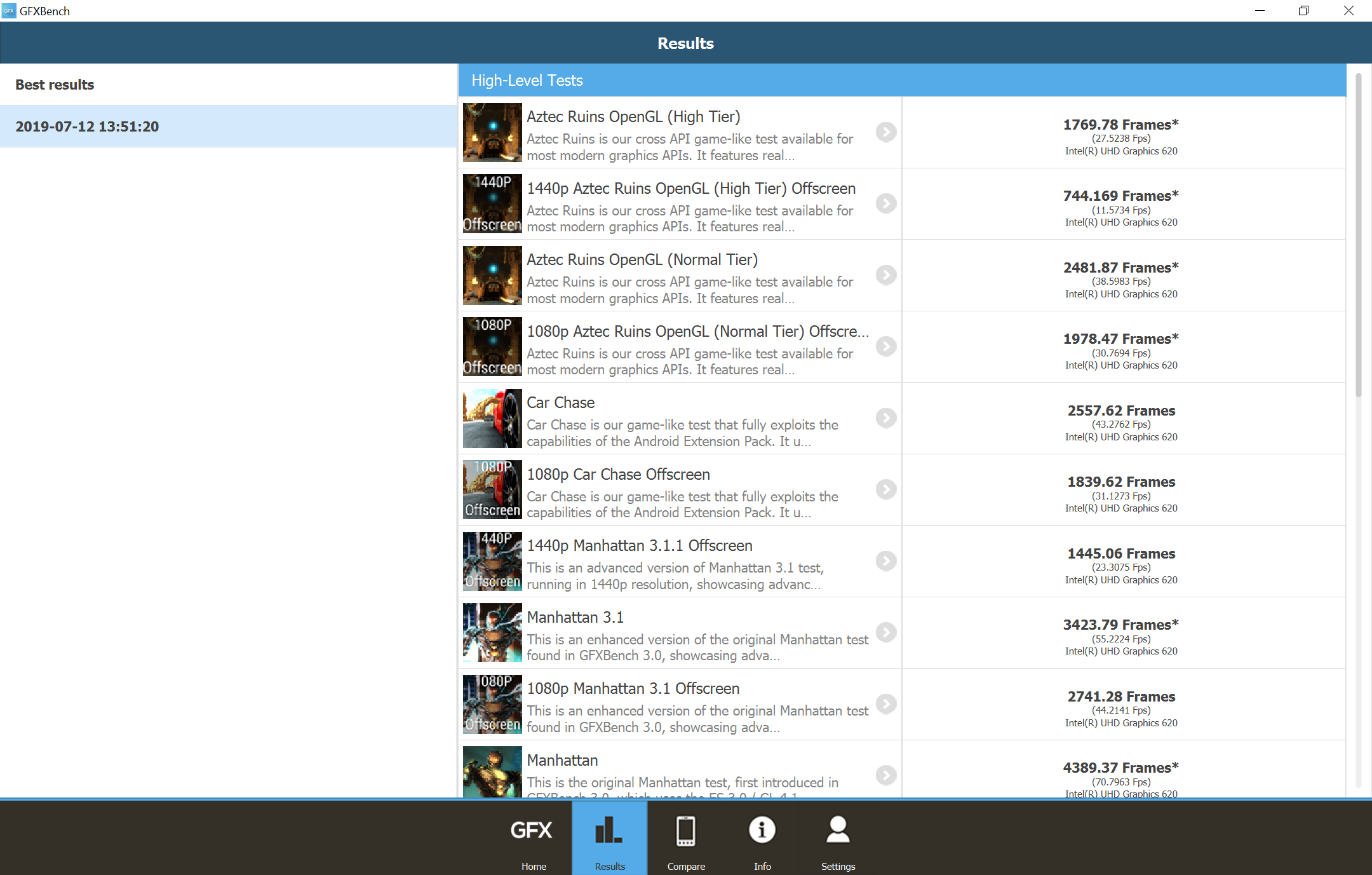Expand details arrow for Manhattan 3.1

click(x=886, y=632)
